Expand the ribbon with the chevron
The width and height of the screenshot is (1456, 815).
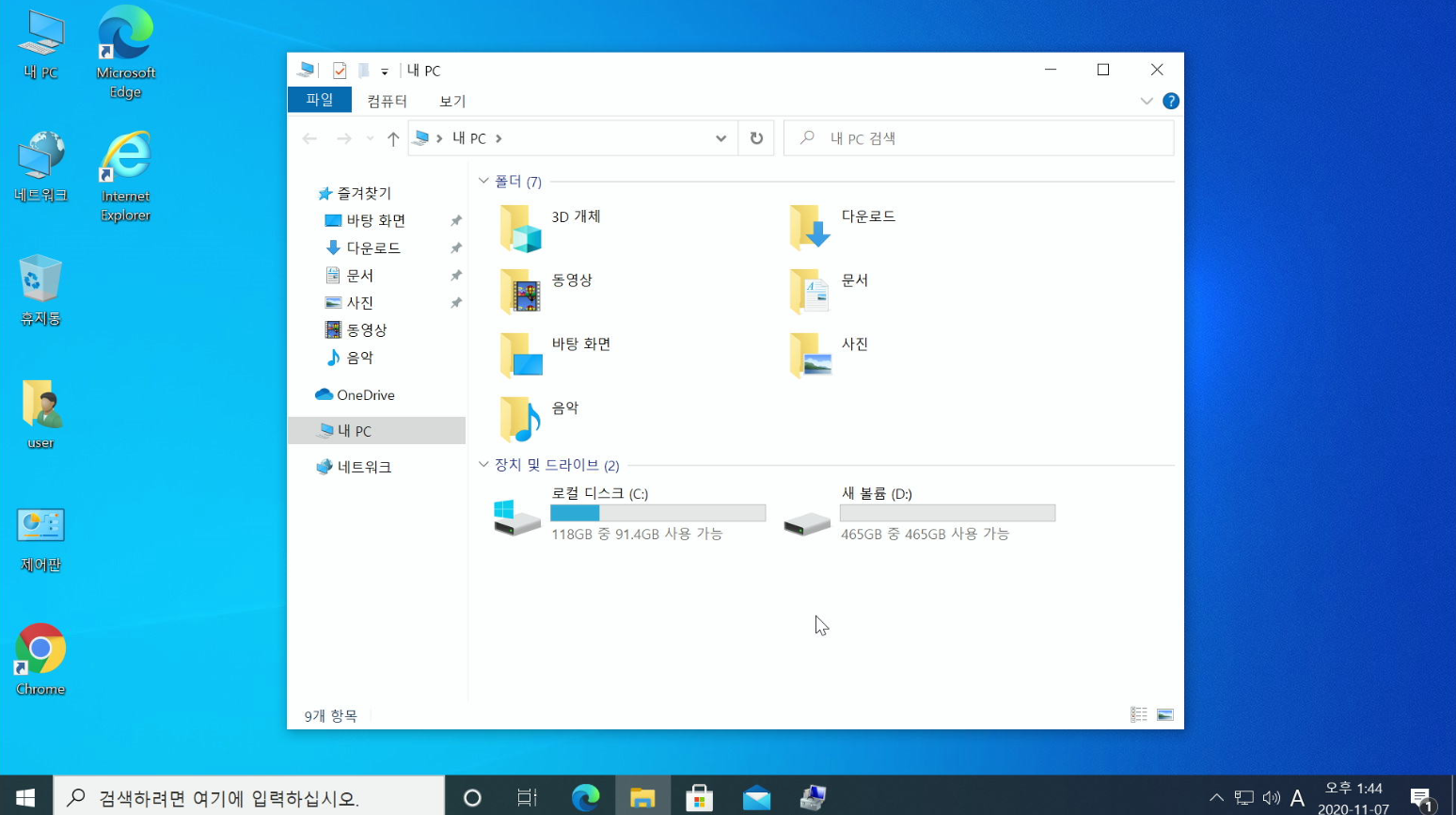pos(1147,101)
